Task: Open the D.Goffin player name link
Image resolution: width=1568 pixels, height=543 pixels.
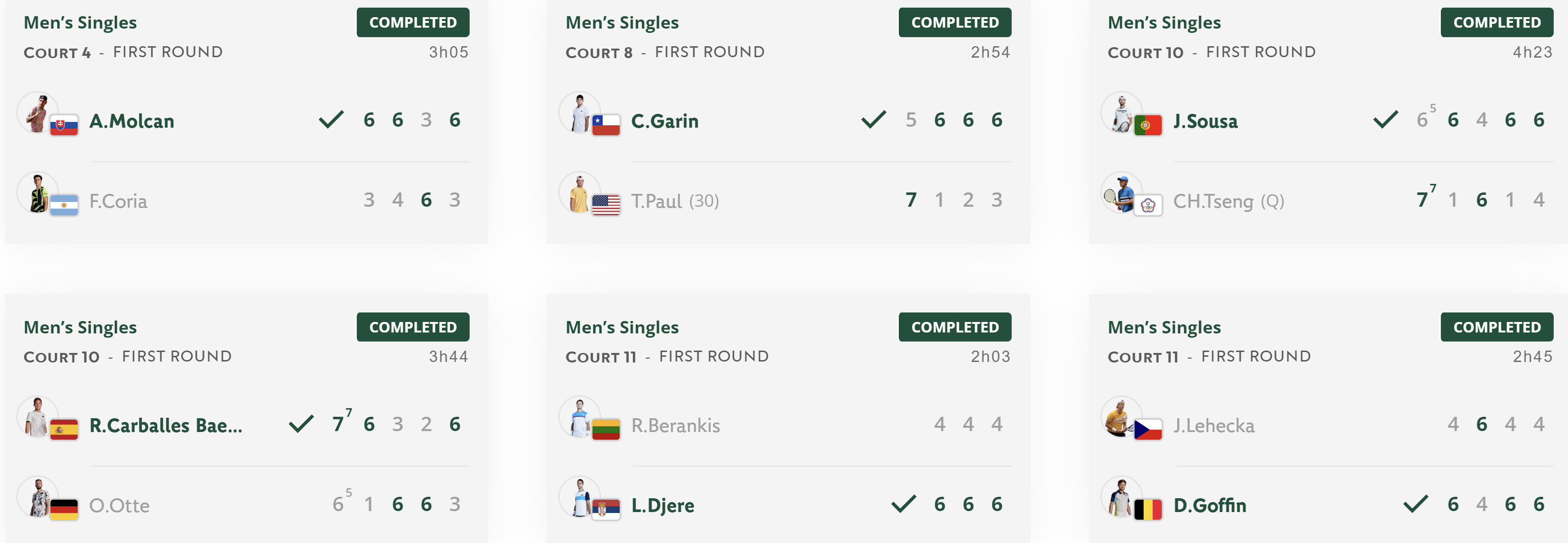Action: 1209,505
